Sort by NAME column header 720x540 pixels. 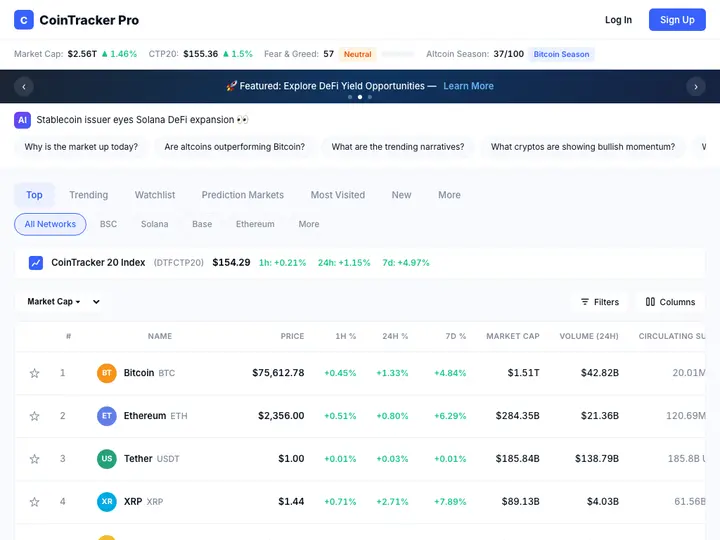point(160,336)
